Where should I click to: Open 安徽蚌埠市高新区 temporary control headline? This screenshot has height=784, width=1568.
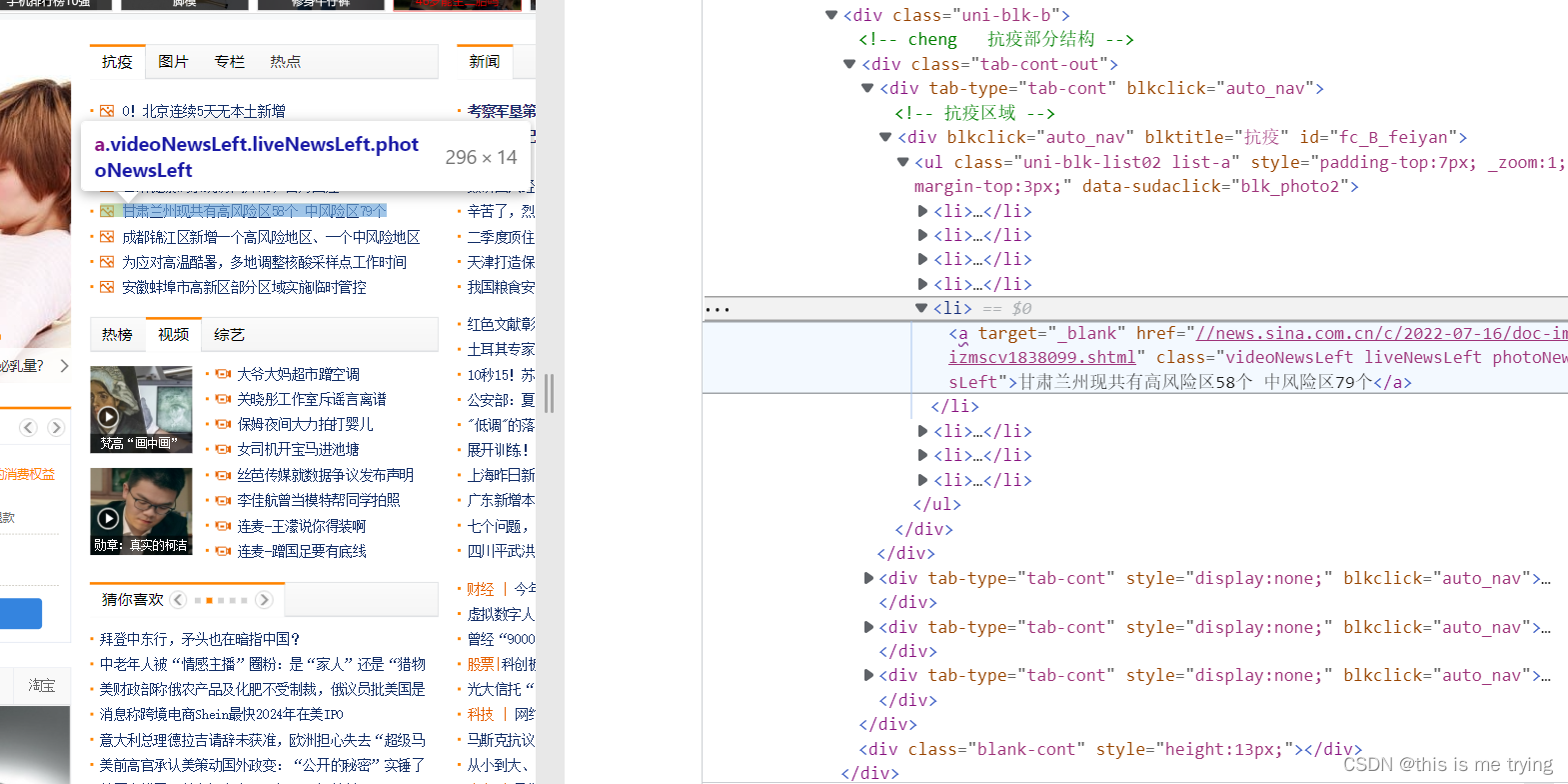pos(244,287)
